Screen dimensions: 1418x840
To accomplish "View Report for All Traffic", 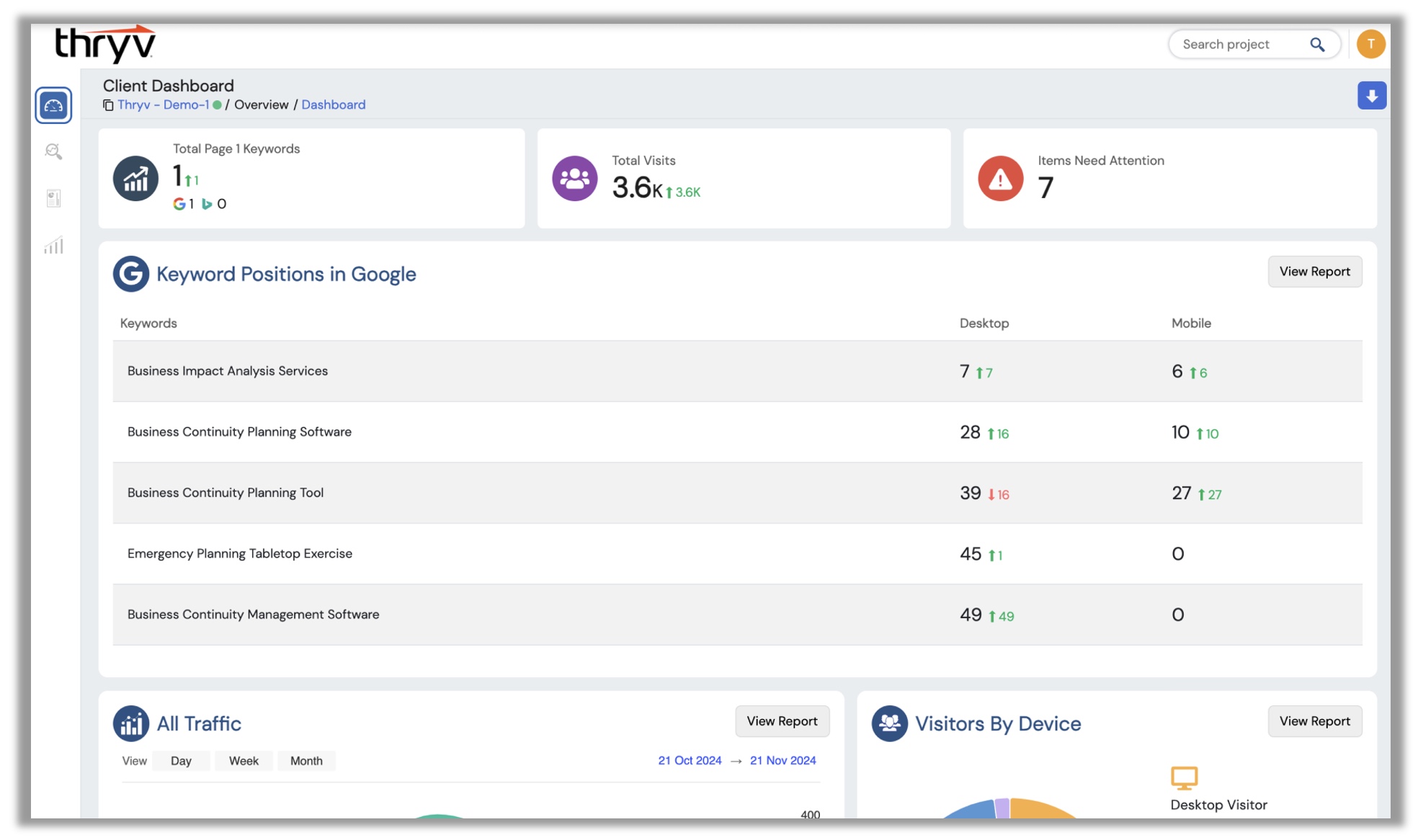I will coord(782,721).
